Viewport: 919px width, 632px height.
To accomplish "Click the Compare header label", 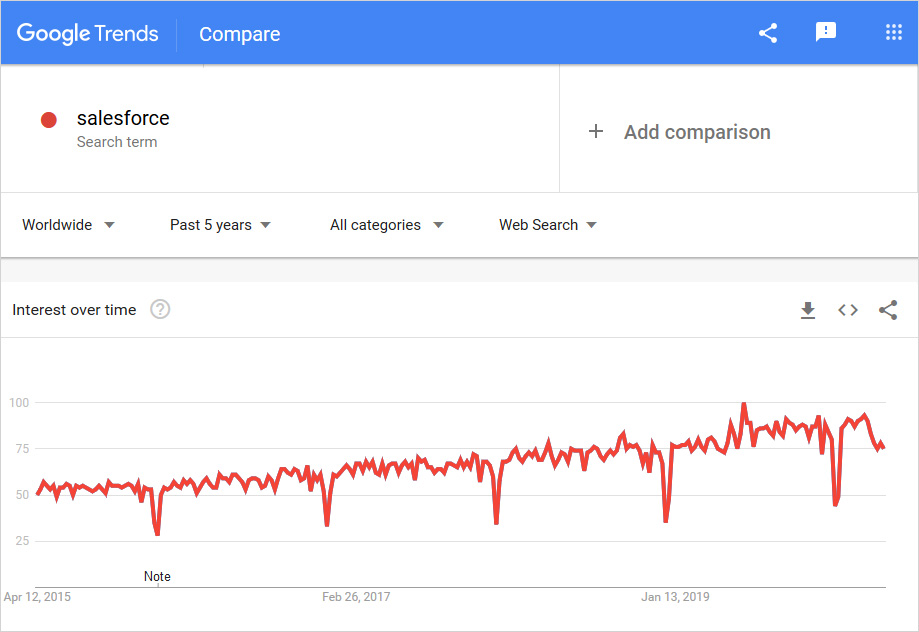I will click(x=239, y=34).
